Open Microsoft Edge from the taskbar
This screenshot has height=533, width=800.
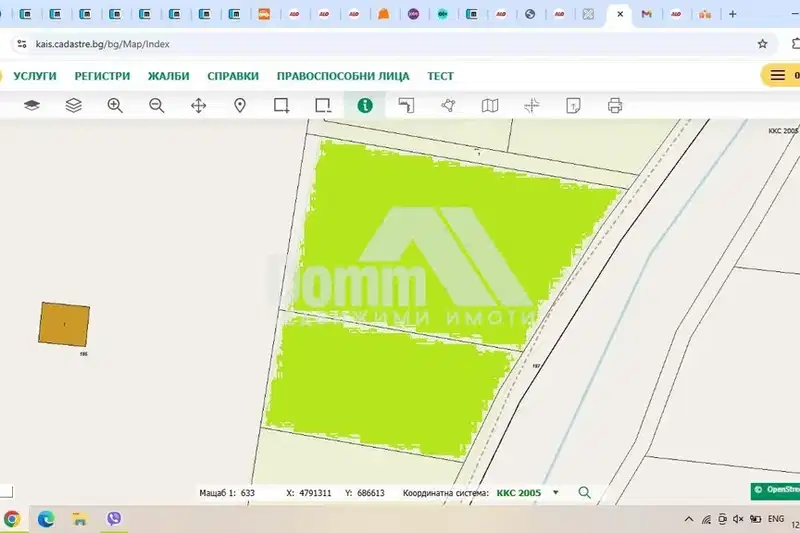pos(46,519)
